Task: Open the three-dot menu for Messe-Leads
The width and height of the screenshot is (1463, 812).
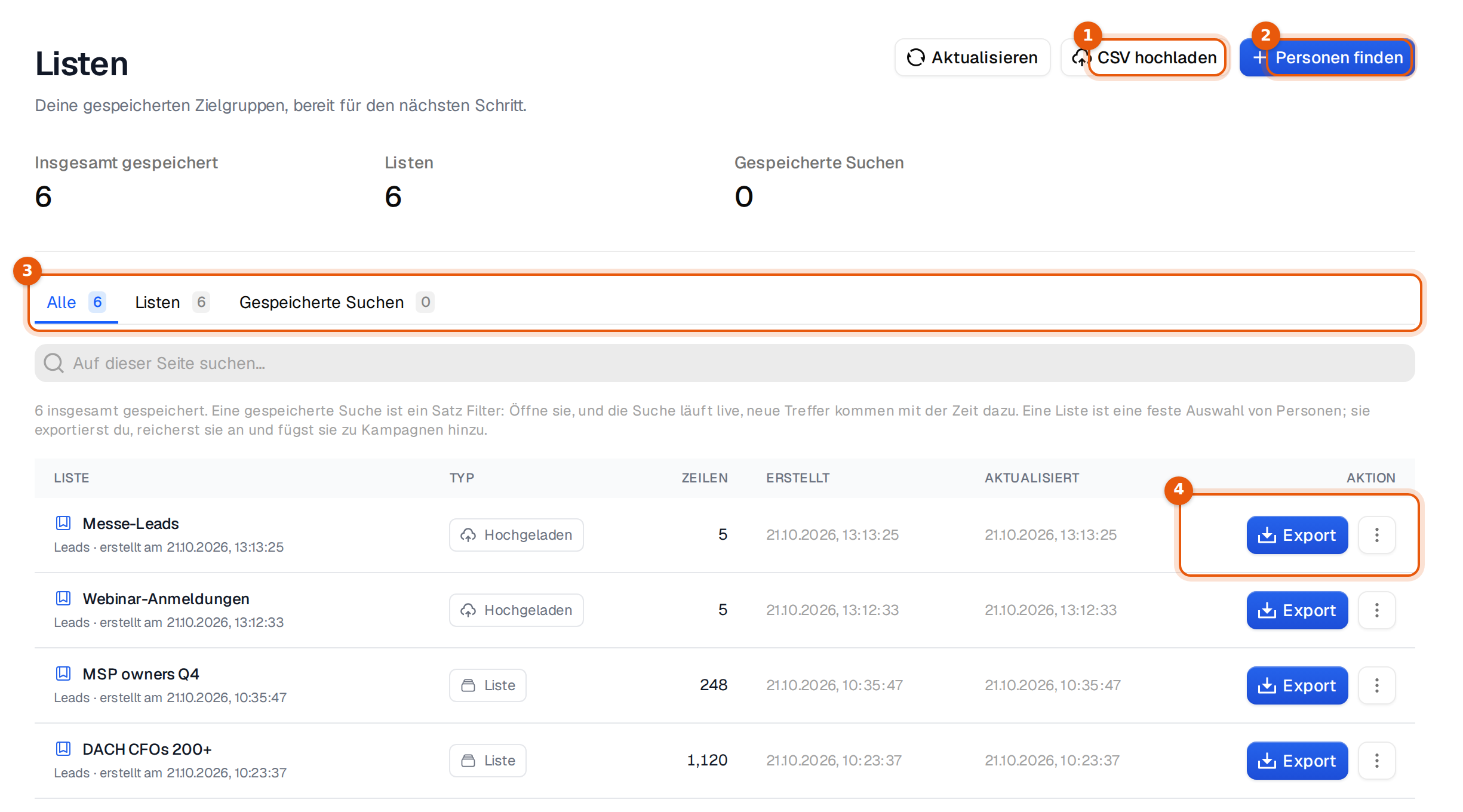Action: pyautogui.click(x=1376, y=535)
